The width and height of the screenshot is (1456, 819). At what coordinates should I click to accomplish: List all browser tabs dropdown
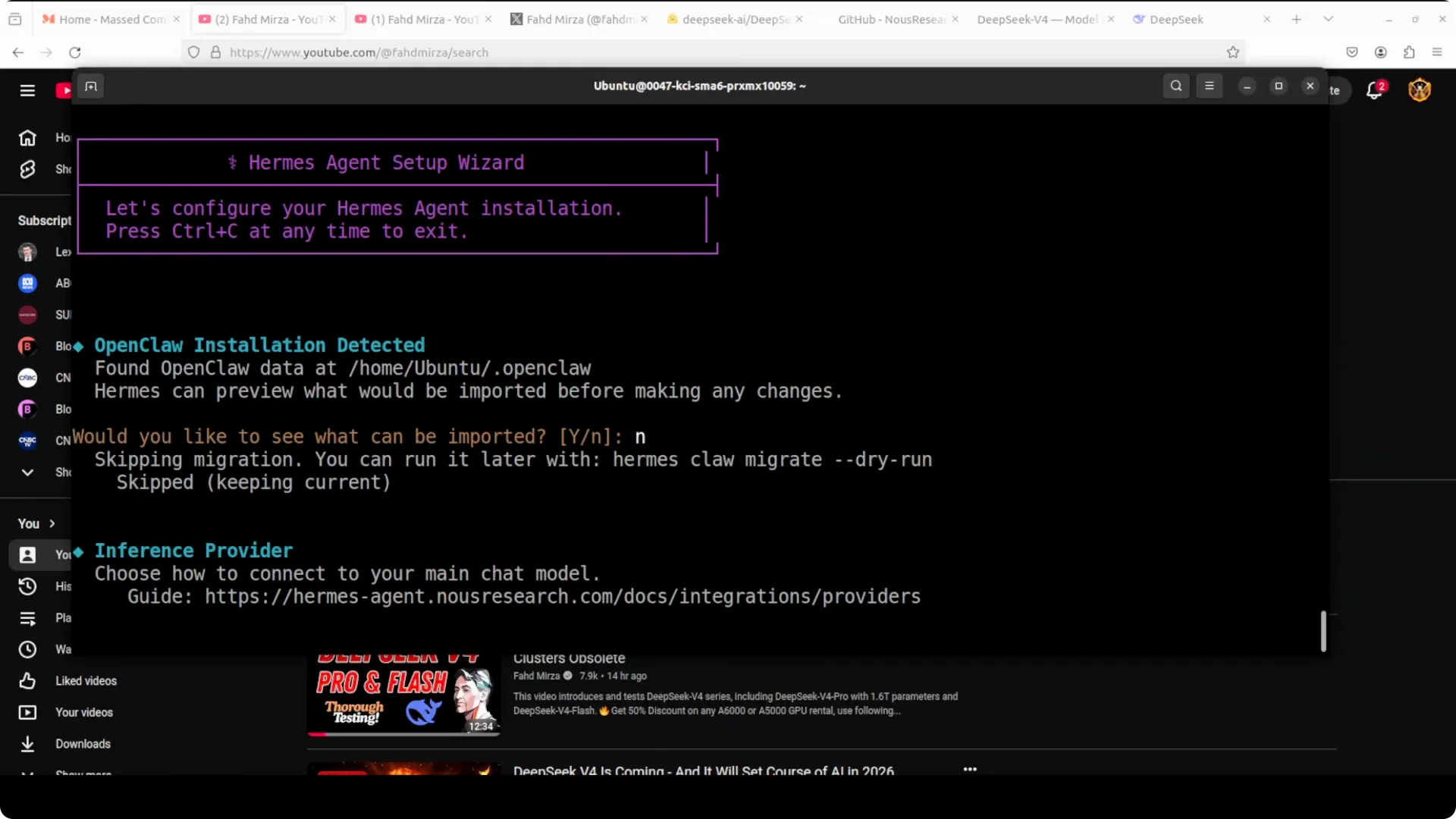1329,19
